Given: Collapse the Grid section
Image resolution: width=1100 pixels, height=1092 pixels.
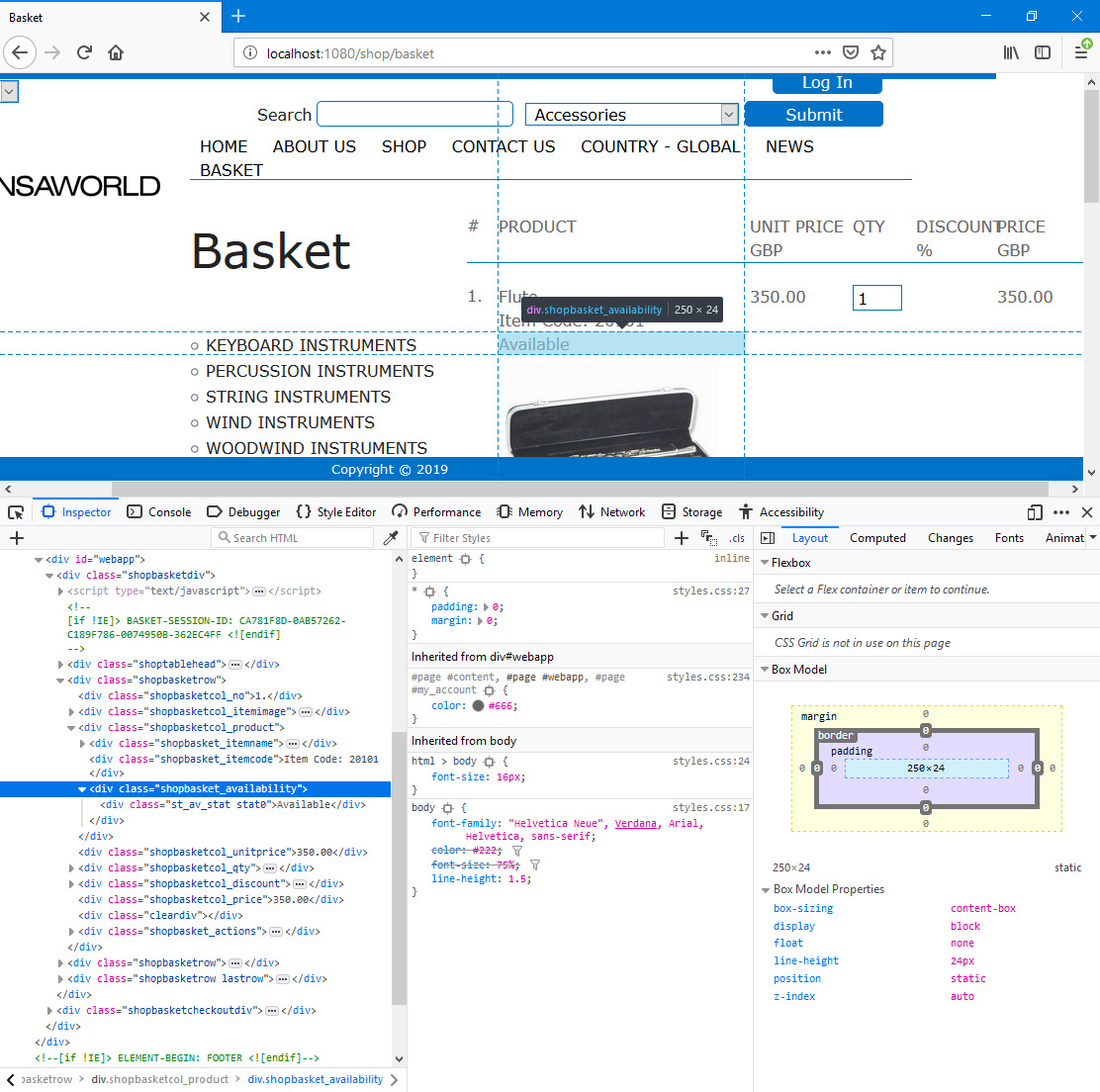Looking at the screenshot, I should coord(765,616).
